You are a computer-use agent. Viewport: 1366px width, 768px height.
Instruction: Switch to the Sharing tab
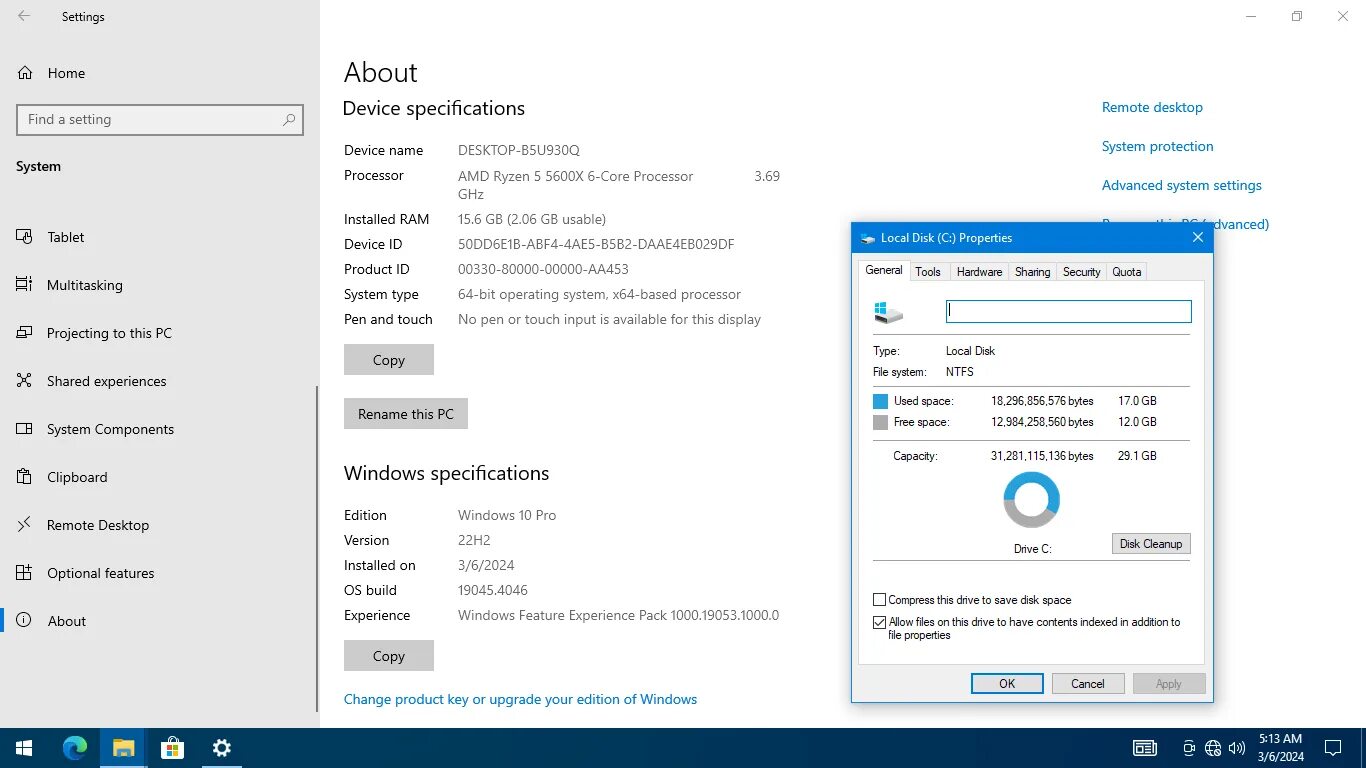pos(1032,272)
